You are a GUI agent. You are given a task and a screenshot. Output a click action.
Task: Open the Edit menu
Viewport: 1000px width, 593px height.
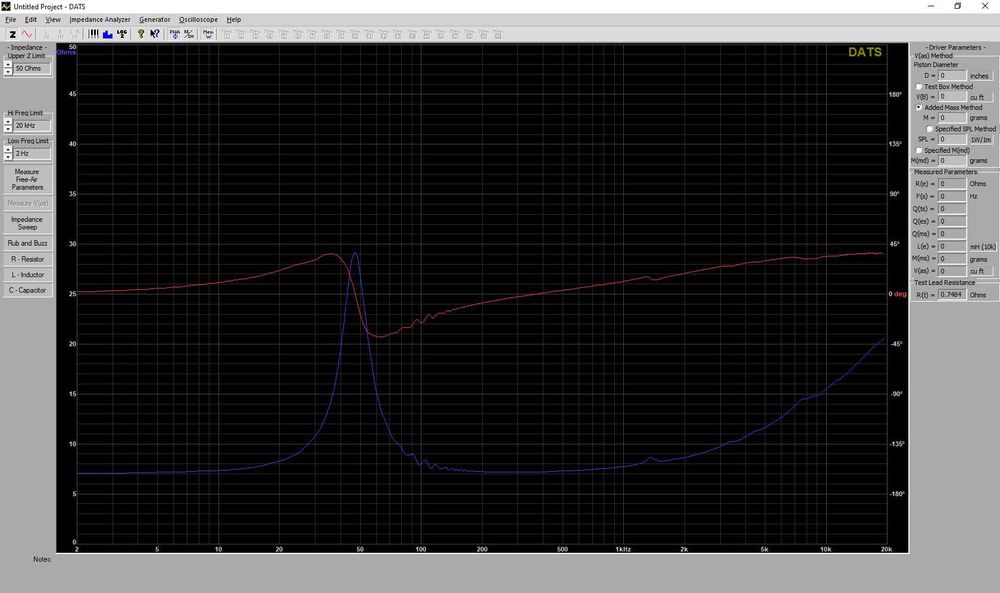31,20
